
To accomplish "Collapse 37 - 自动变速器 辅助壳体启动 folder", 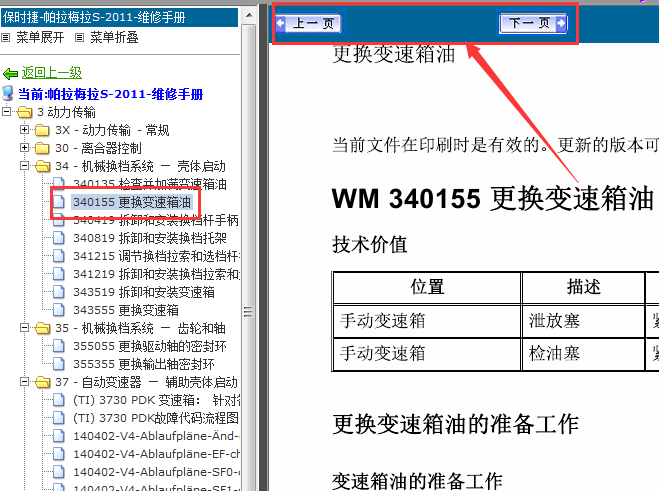I will [24, 382].
